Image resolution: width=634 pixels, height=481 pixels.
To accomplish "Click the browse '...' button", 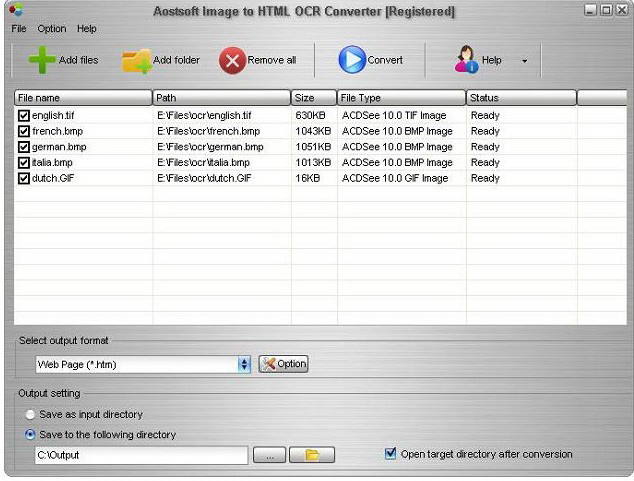I will (x=269, y=455).
